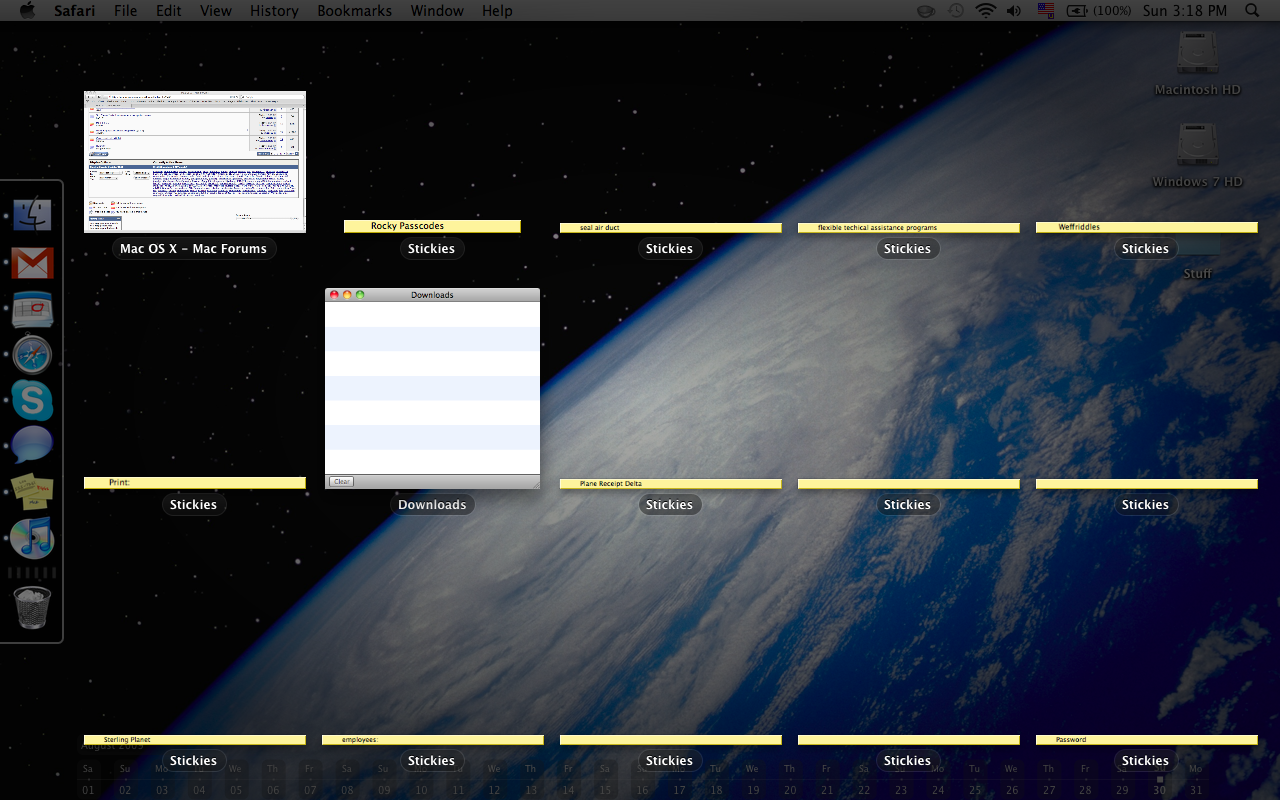Open the History menu
This screenshot has height=800, width=1280.
[274, 11]
